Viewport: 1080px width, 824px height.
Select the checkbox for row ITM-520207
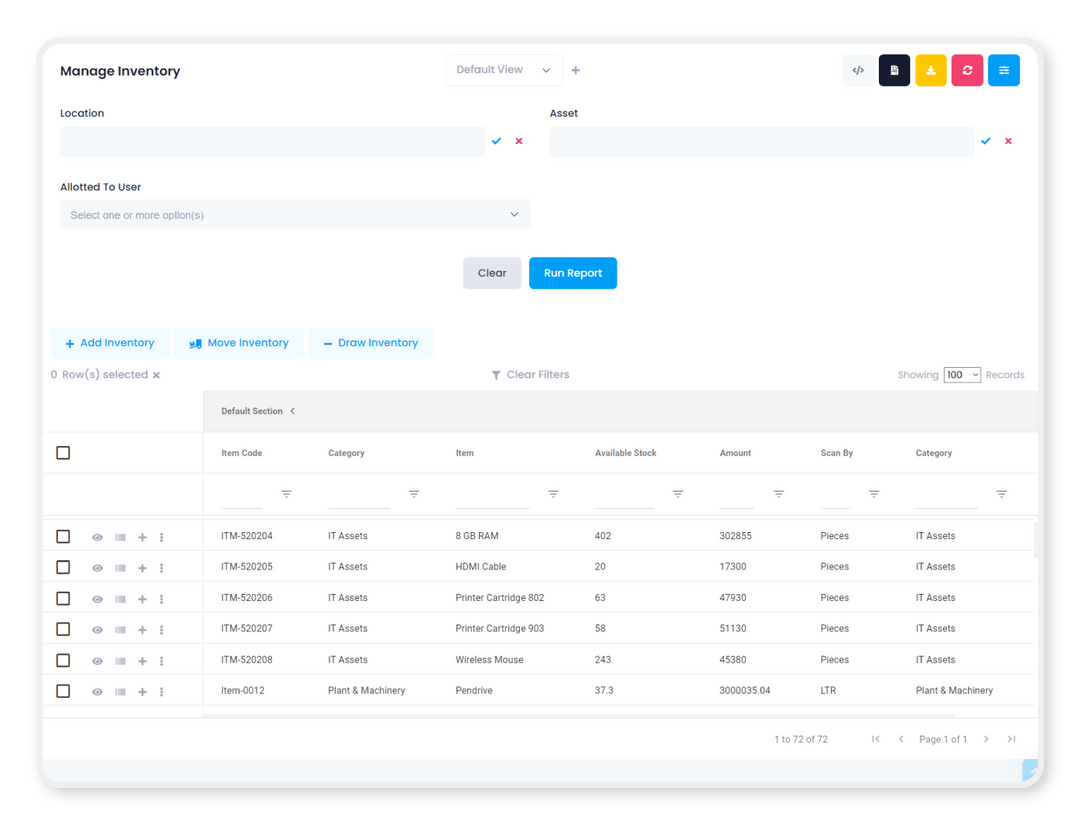(x=63, y=629)
